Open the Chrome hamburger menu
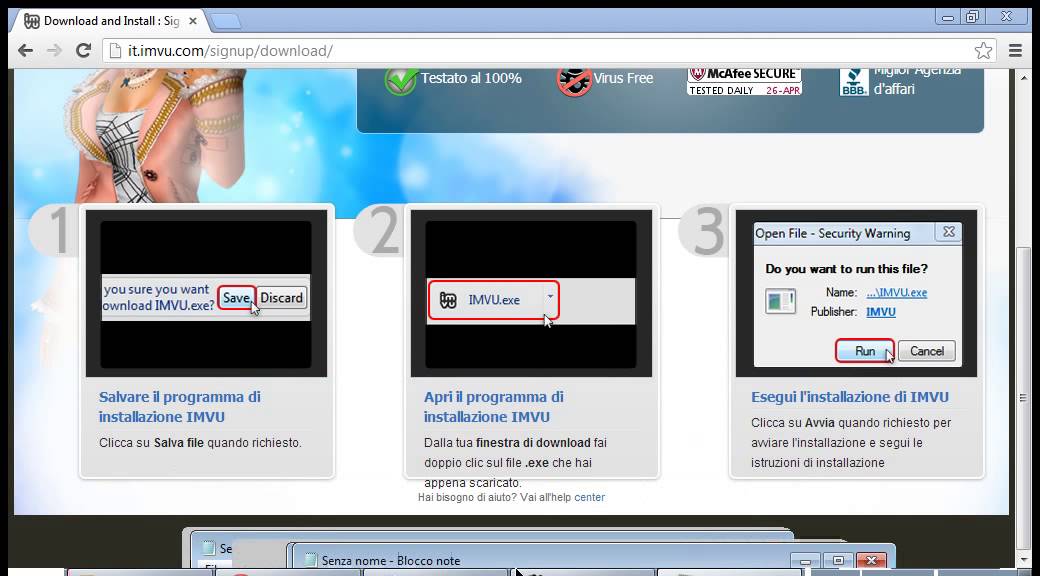1040x576 pixels. (x=1015, y=50)
